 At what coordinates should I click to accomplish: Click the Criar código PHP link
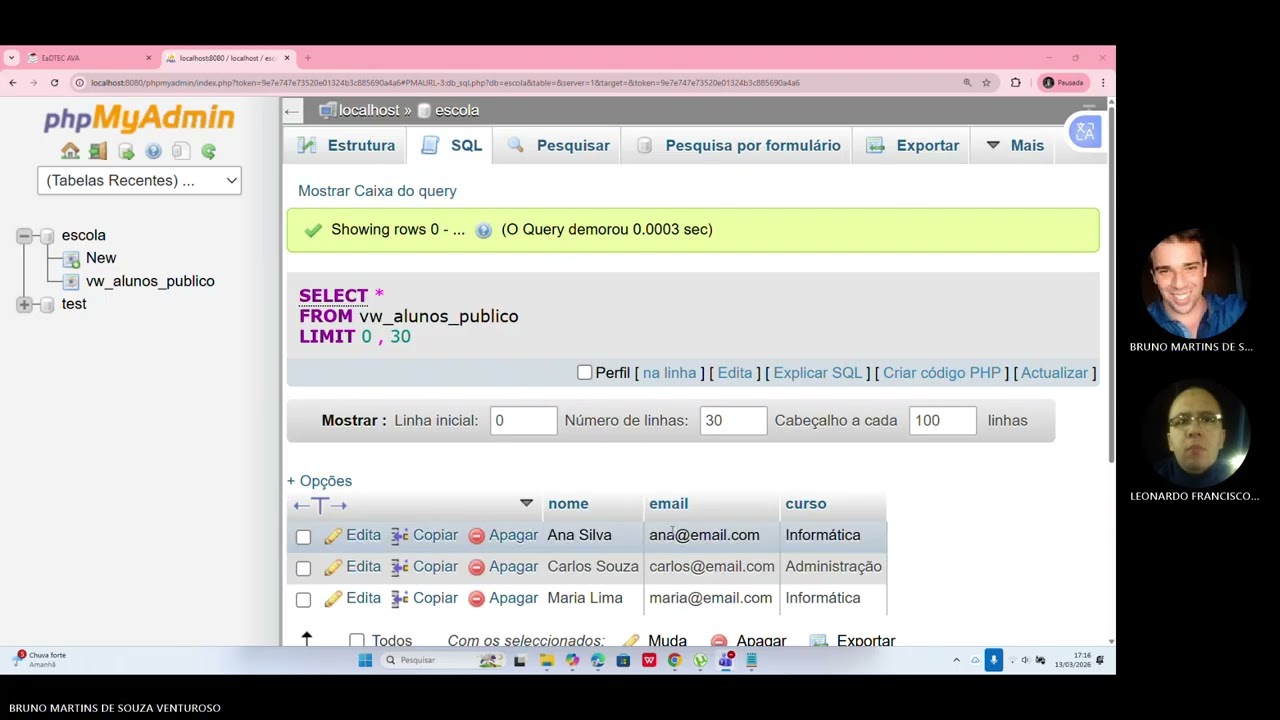[x=941, y=373]
